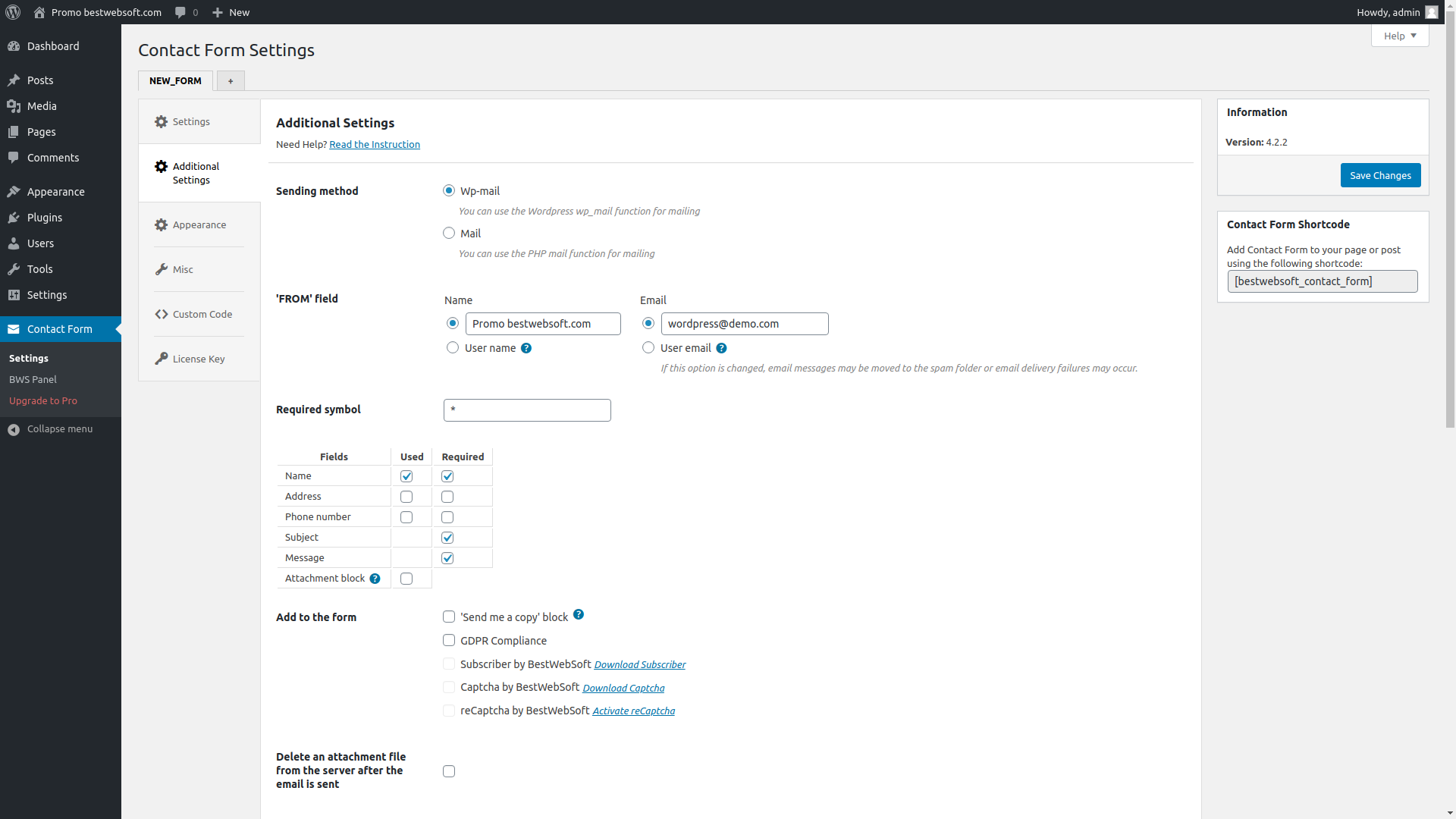Click the Settings gear icon in sidebar
The image size is (1456, 819).
tap(14, 294)
